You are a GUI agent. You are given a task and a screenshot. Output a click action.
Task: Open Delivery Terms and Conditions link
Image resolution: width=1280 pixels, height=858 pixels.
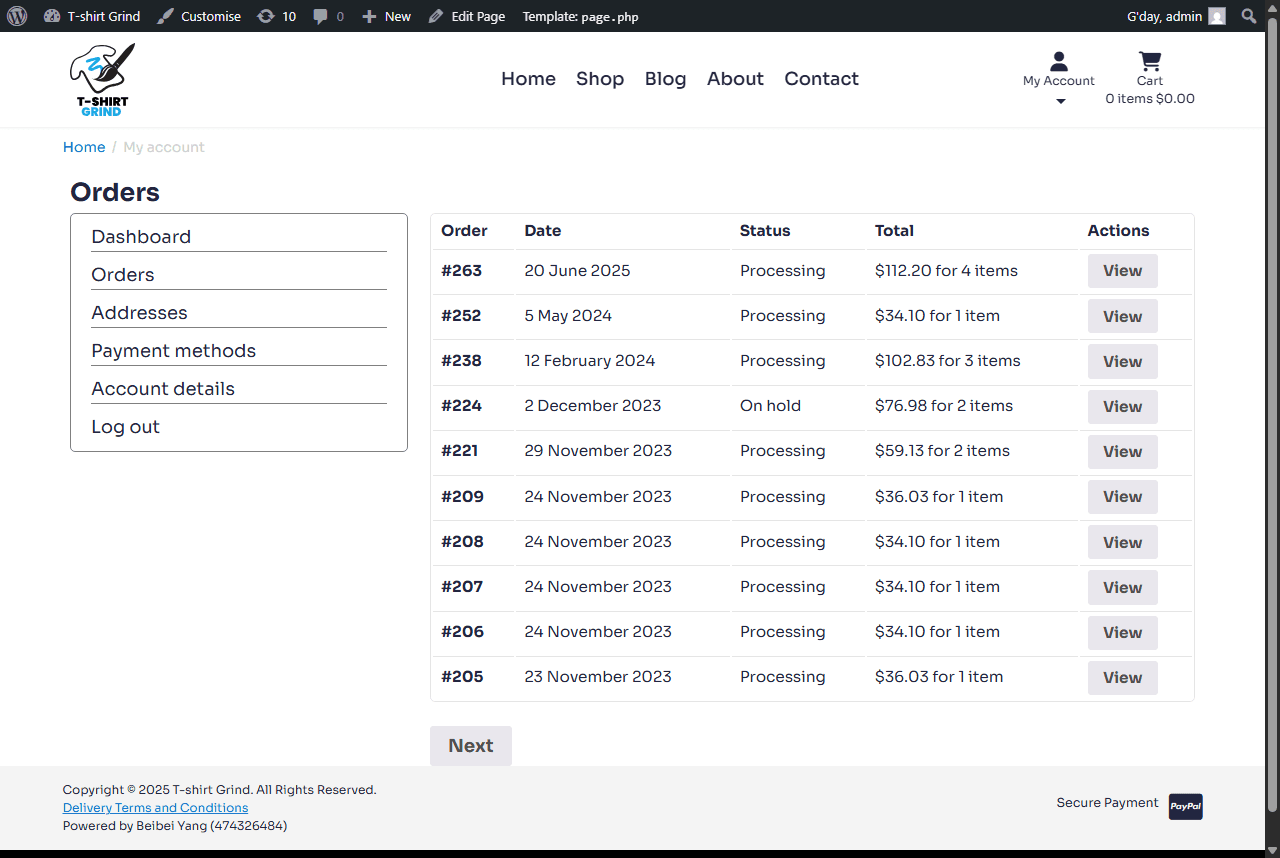[155, 808]
